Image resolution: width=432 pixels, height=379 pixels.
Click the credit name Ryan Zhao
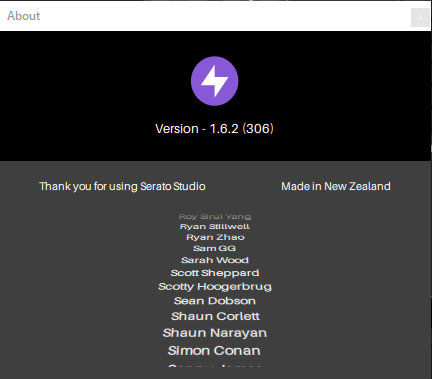pos(215,237)
